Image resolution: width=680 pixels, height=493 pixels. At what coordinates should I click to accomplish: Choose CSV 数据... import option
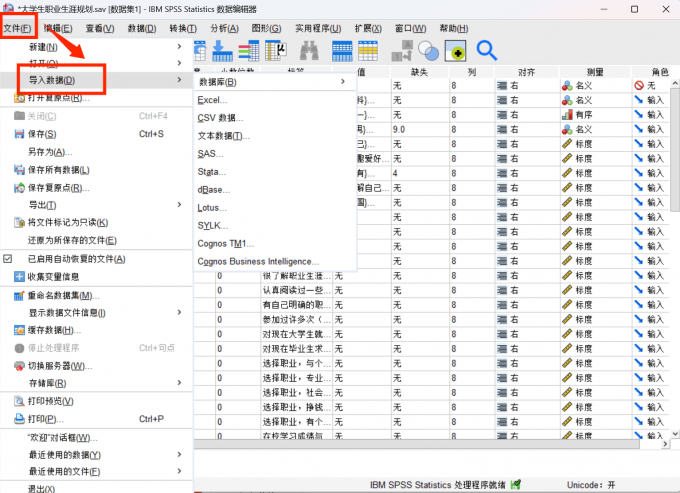click(x=221, y=118)
